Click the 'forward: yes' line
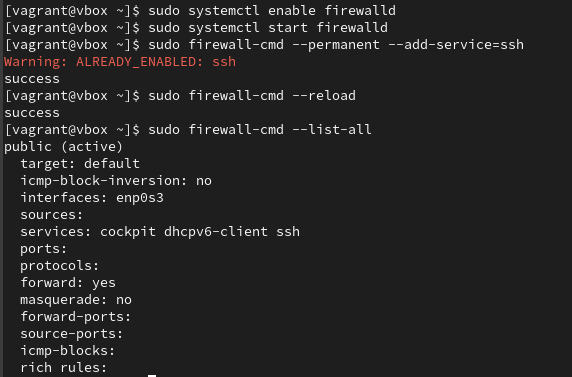This screenshot has height=377, width=572. pyautogui.click(x=68, y=283)
